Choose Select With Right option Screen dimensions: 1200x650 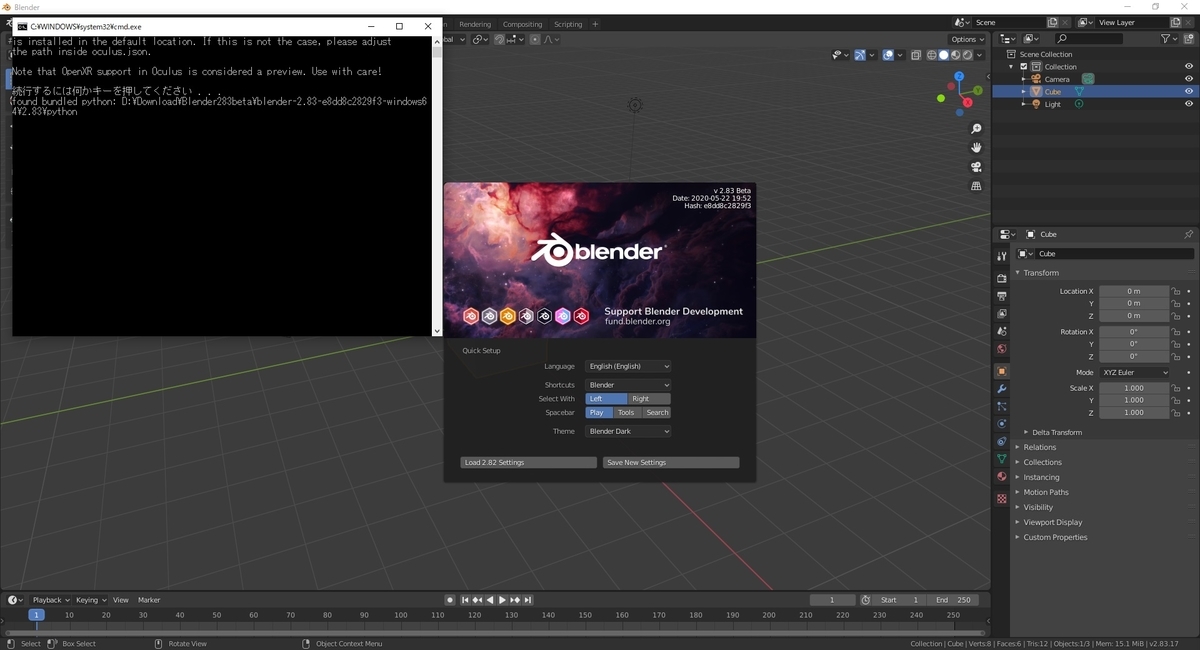[x=649, y=398]
